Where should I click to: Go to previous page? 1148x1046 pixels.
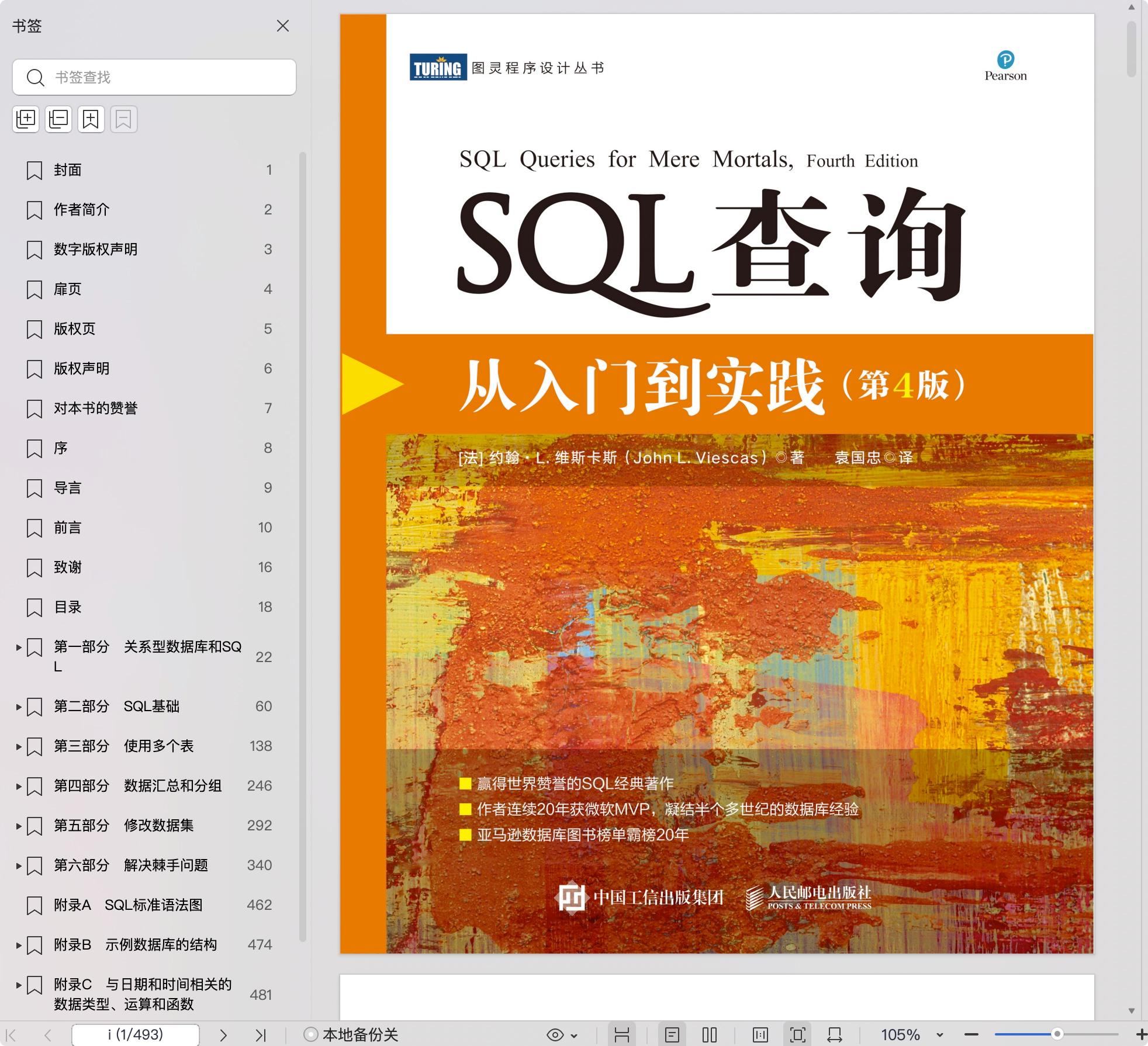click(48, 1035)
